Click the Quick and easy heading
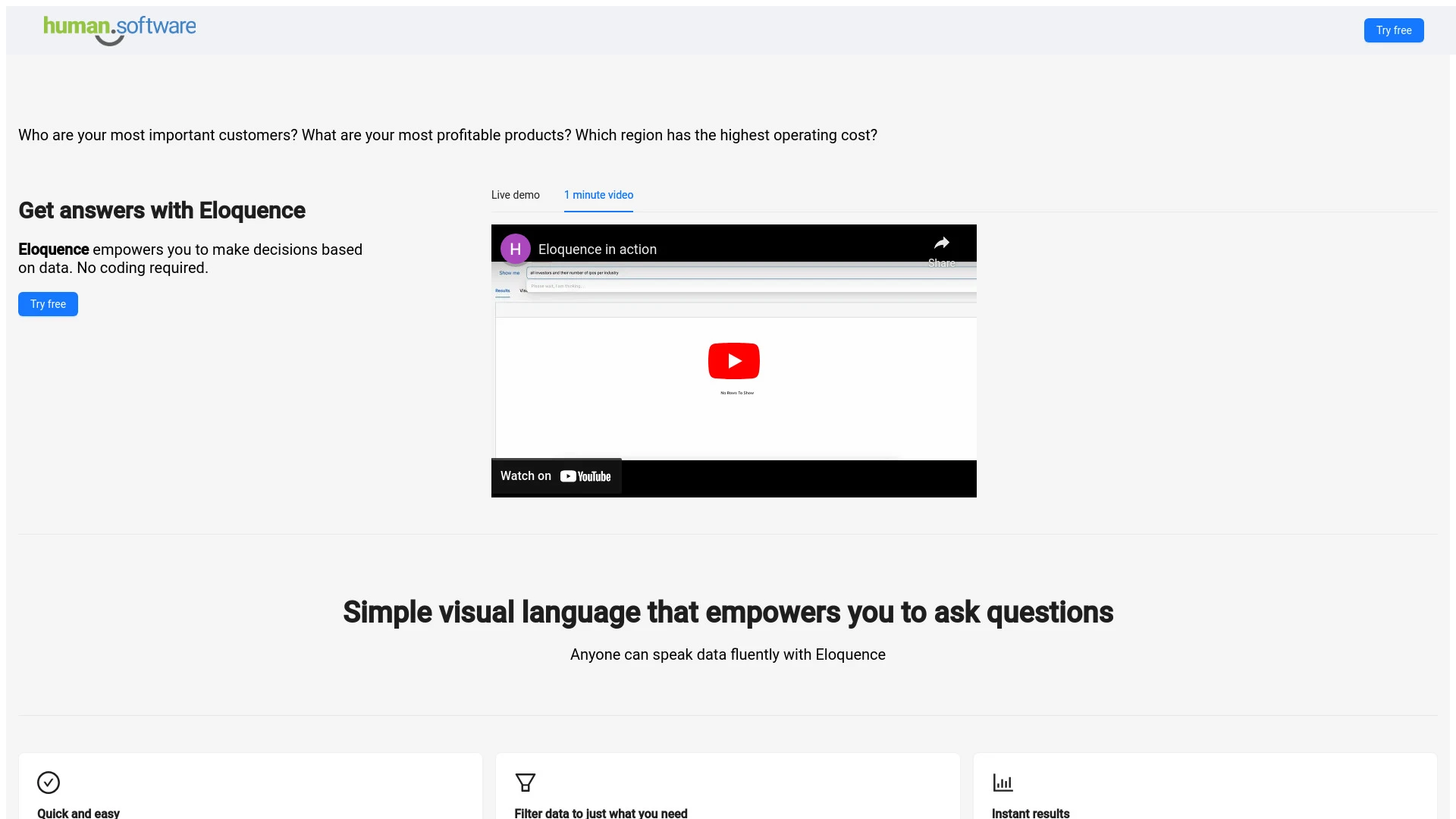Viewport: 1456px width, 819px height. 78,813
